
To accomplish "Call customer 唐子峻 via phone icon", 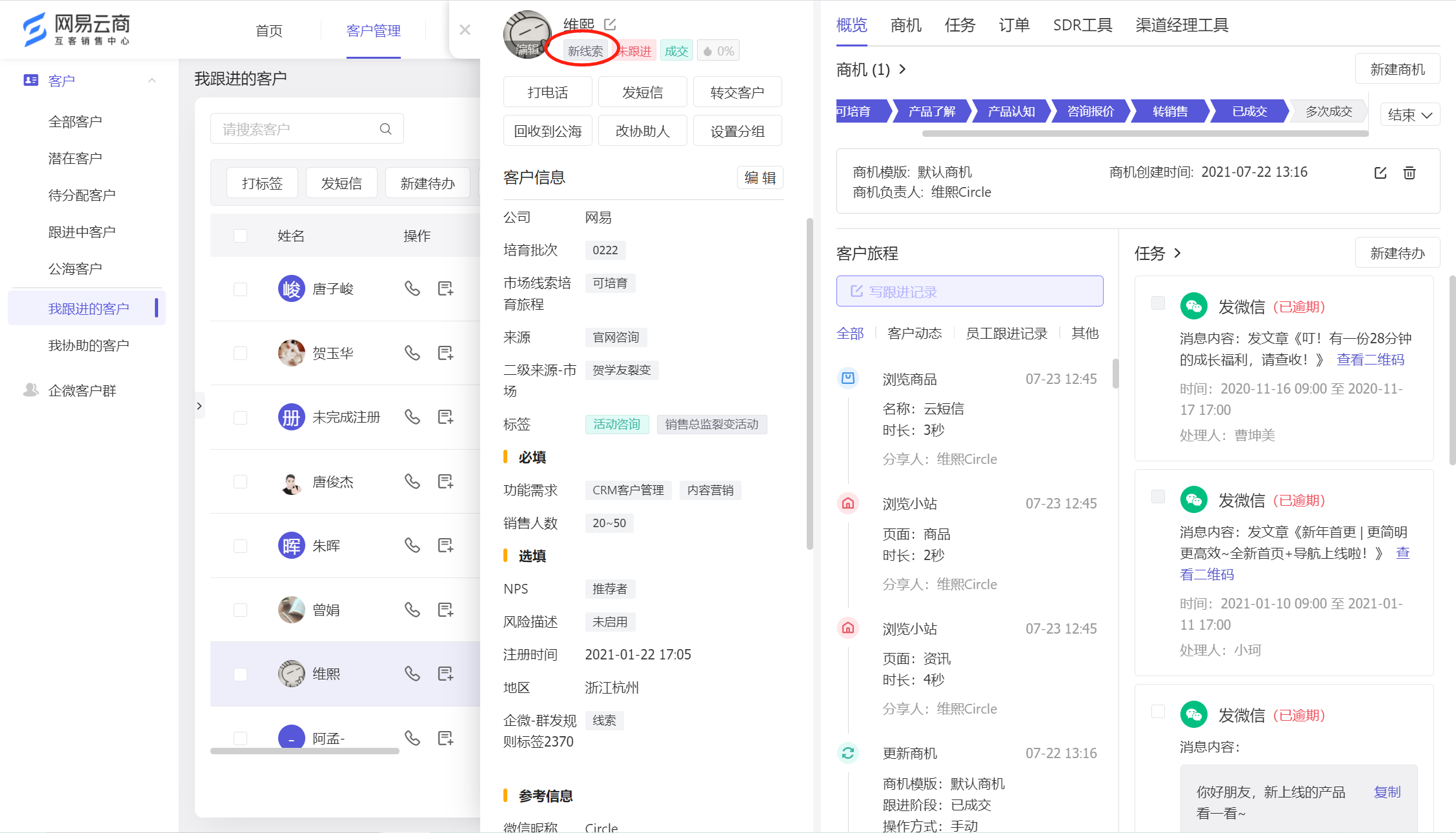I will pyautogui.click(x=412, y=288).
